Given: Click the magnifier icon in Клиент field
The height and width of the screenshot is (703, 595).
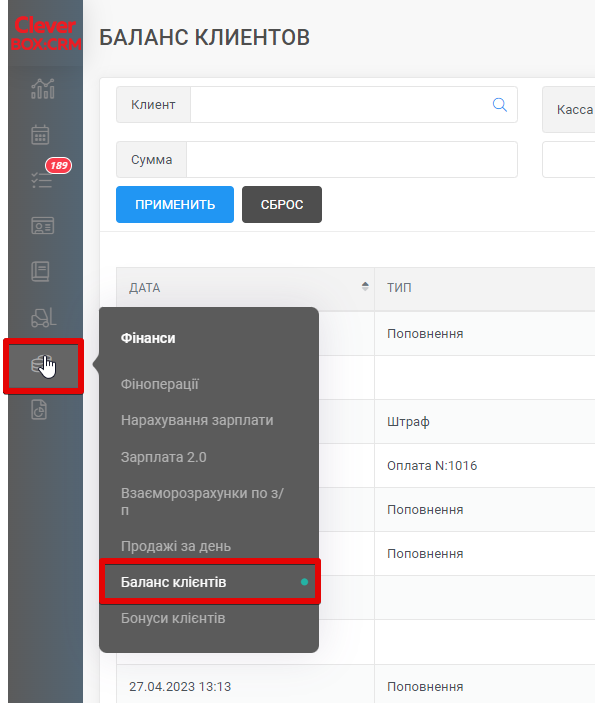Looking at the screenshot, I should (499, 105).
